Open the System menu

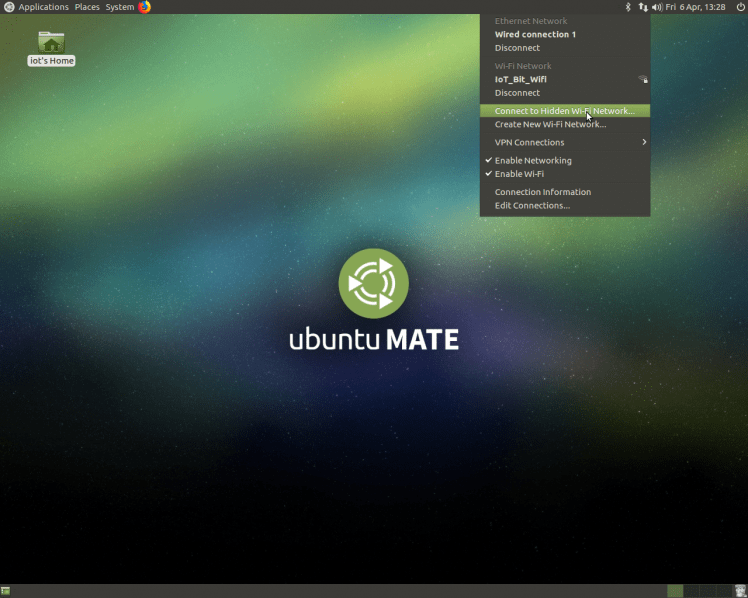pyautogui.click(x=120, y=7)
